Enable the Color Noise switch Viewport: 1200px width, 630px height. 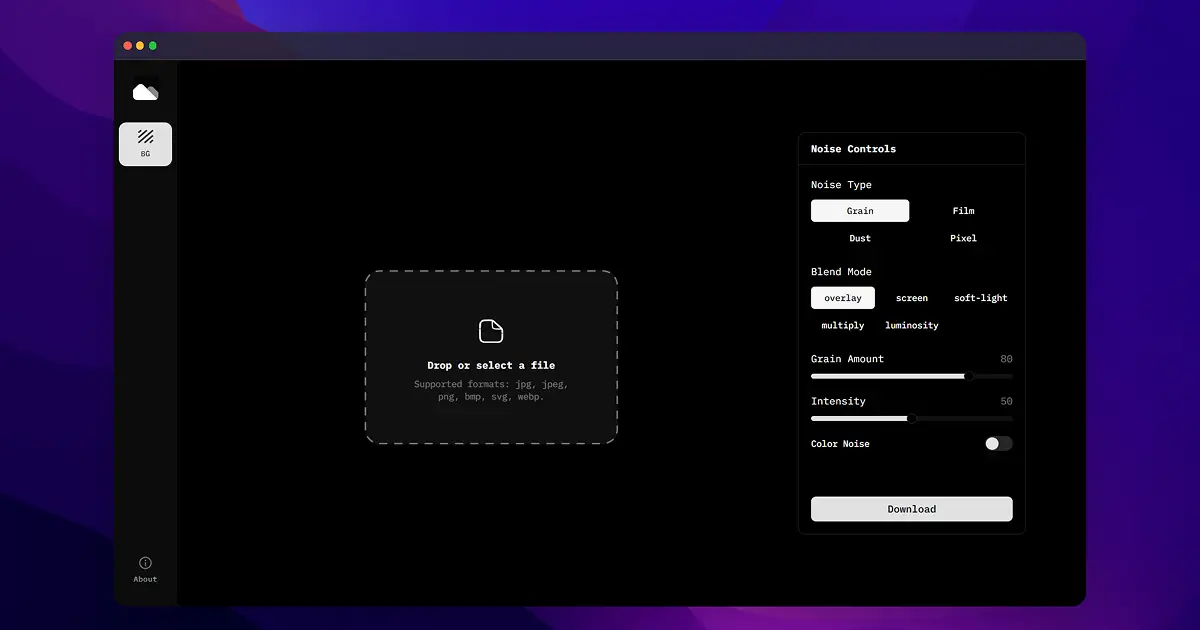(998, 444)
